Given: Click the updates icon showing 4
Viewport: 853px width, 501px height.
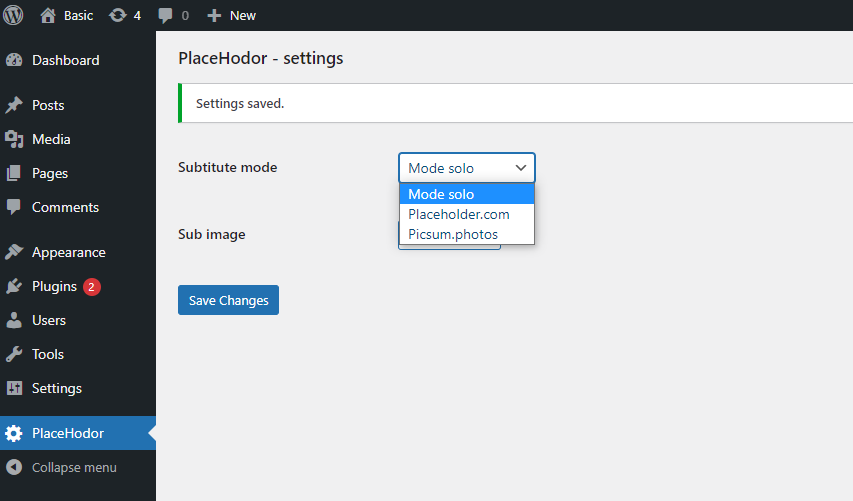Looking at the screenshot, I should click(x=118, y=15).
